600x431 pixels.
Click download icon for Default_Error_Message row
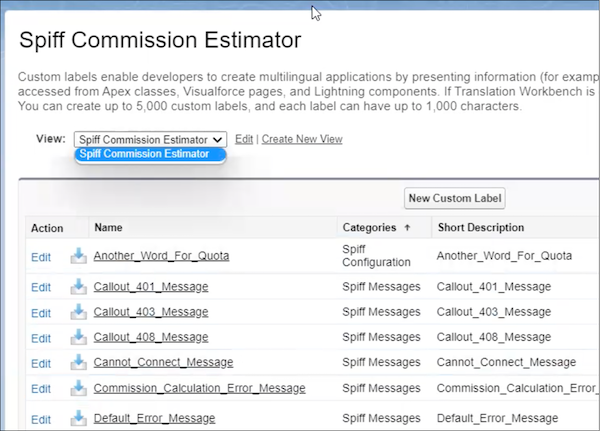click(x=78, y=418)
